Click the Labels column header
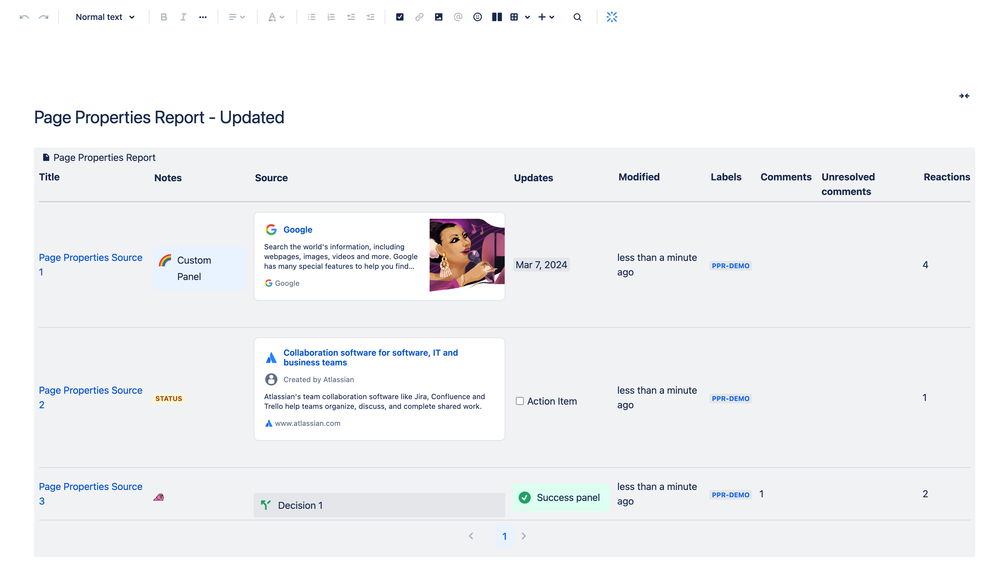 coord(726,177)
